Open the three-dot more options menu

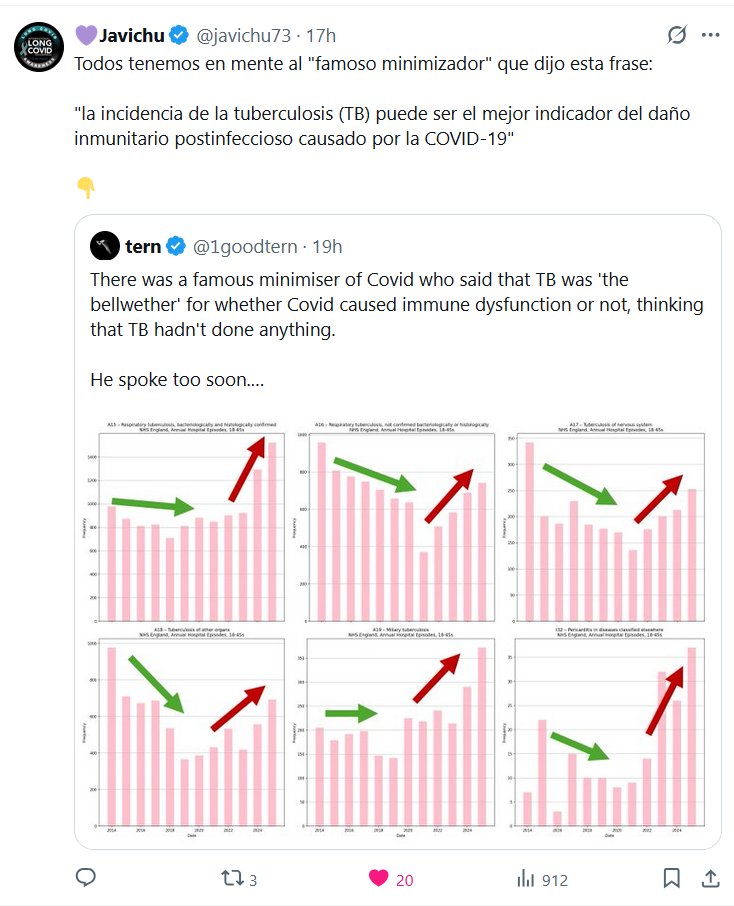pos(710,35)
